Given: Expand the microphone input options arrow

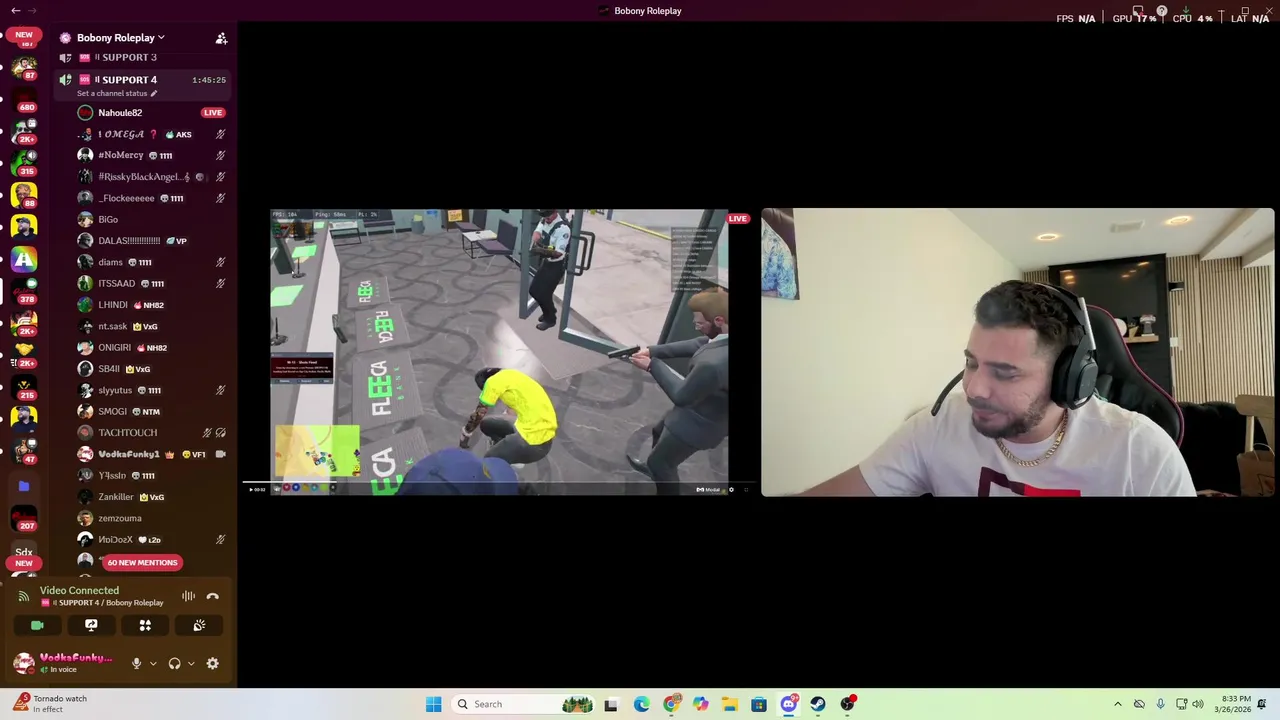Looking at the screenshot, I should coord(153,663).
